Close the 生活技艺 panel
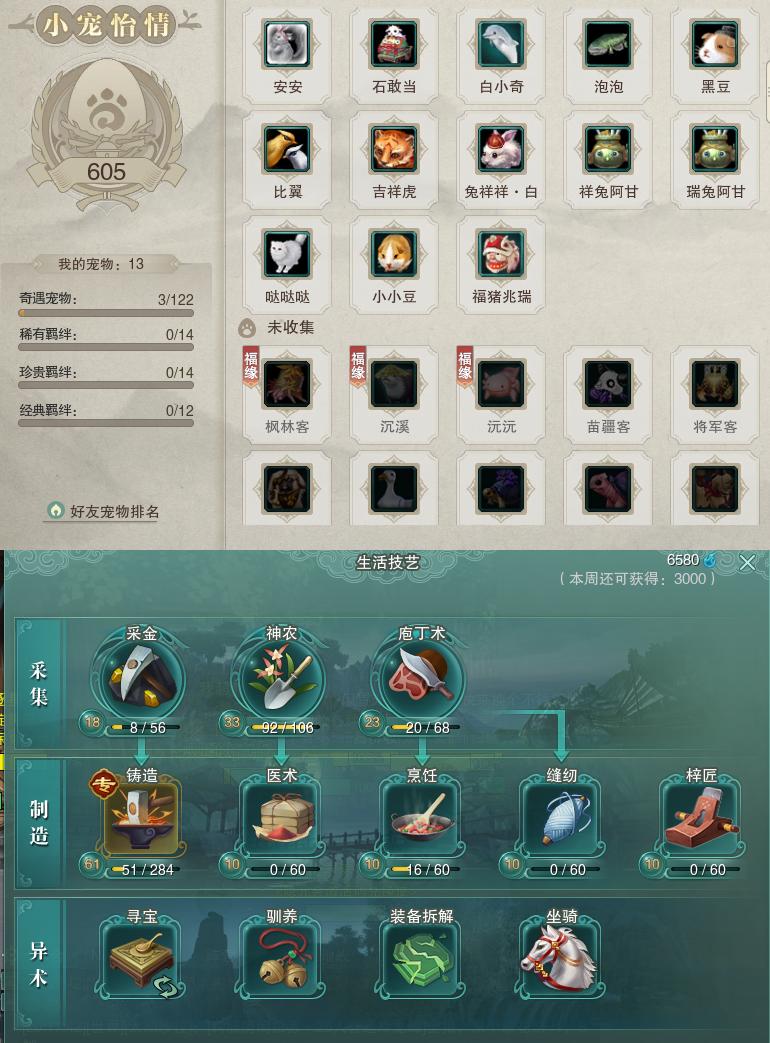770x1043 pixels. point(747,563)
